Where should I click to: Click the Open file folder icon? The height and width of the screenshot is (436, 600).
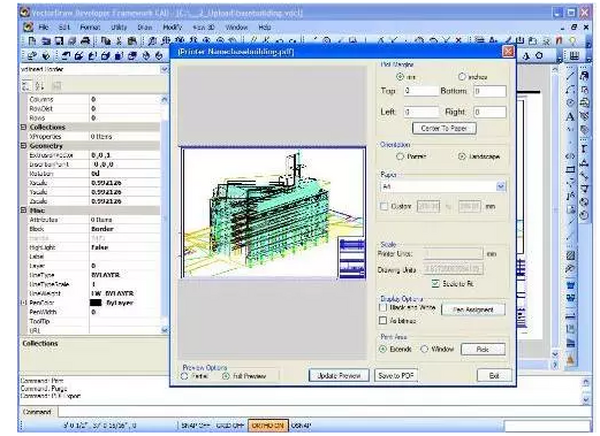click(x=46, y=41)
